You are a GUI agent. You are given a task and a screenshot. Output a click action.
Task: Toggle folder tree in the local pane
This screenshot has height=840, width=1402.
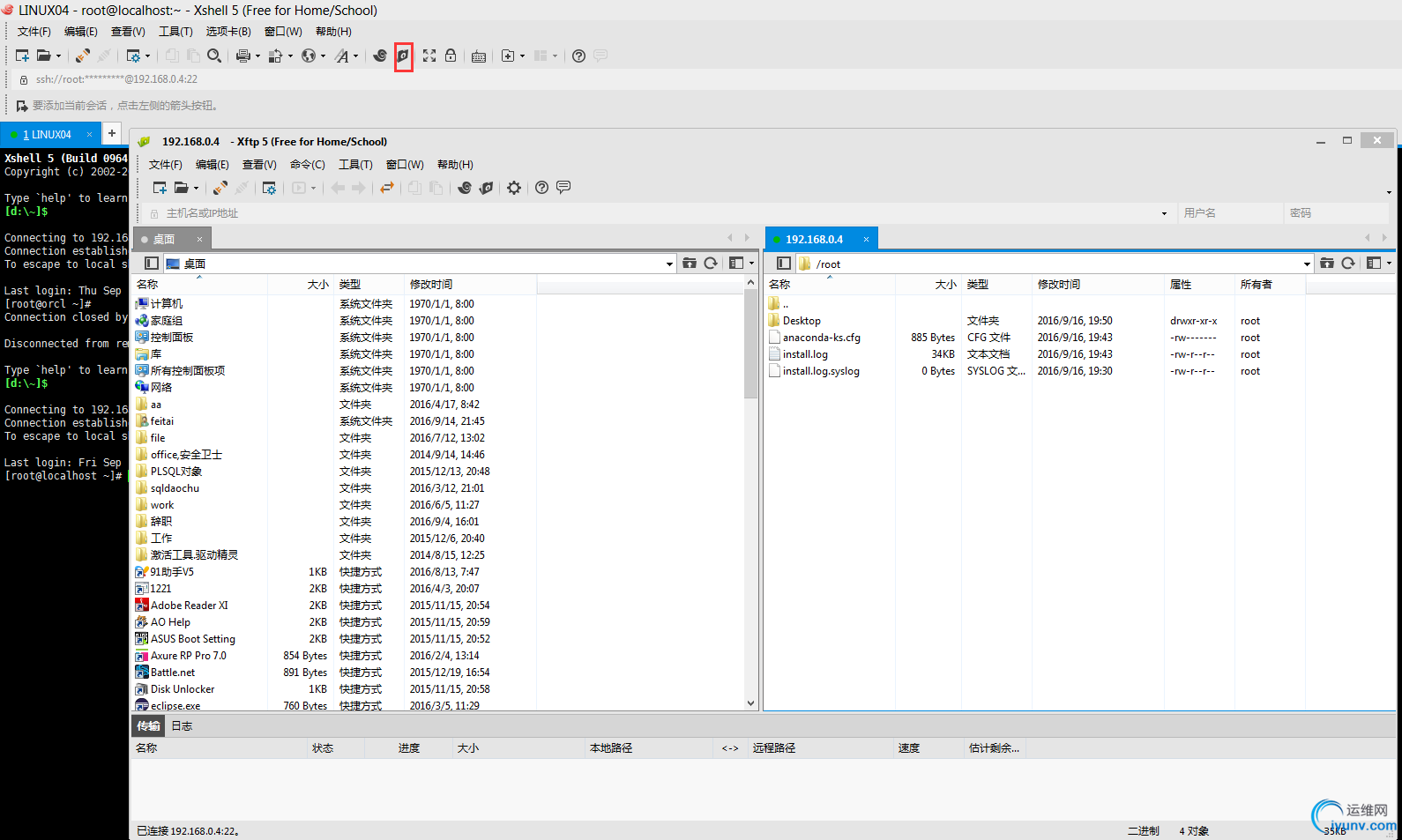[x=152, y=264]
